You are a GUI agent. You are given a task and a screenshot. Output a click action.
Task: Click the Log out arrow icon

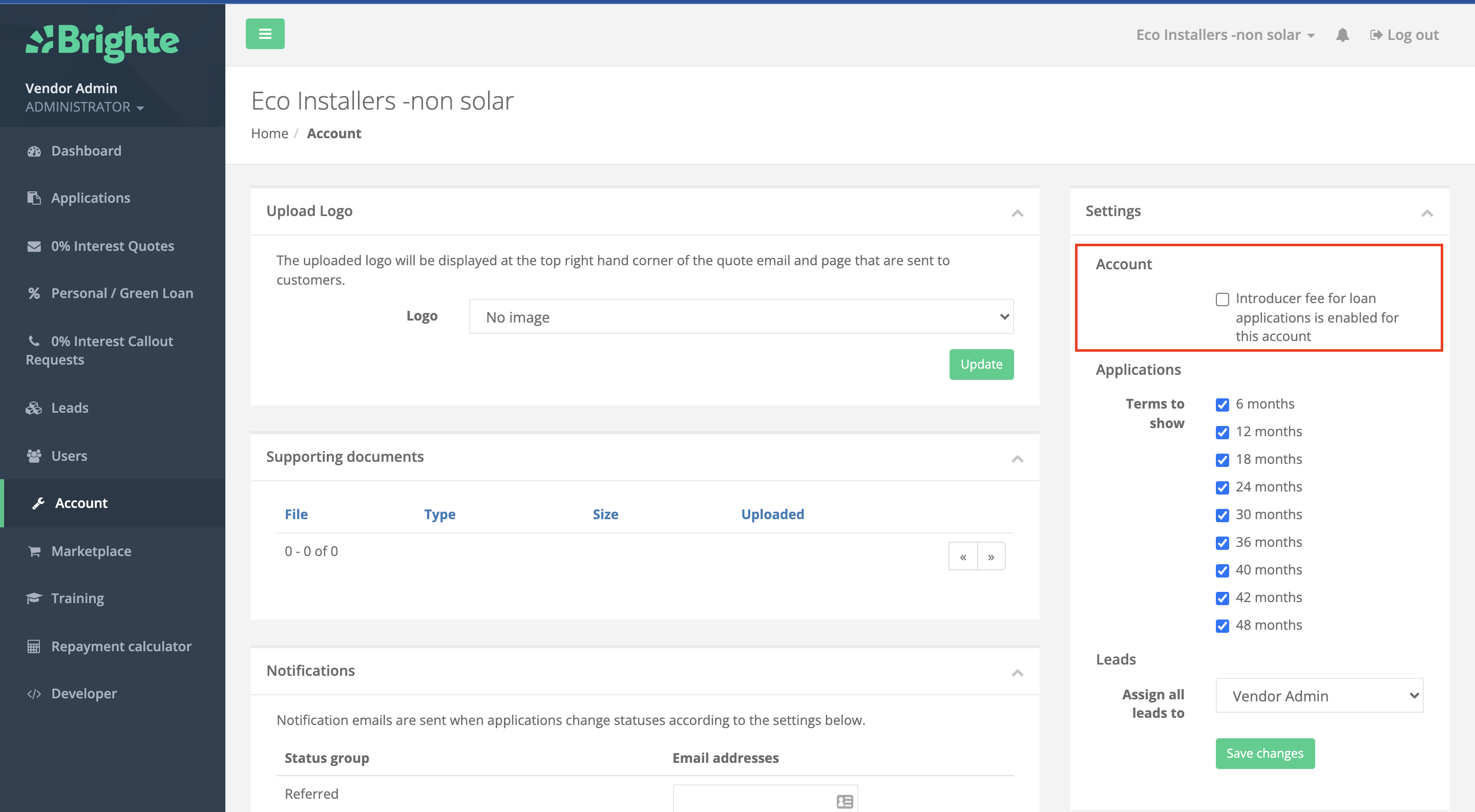point(1376,35)
